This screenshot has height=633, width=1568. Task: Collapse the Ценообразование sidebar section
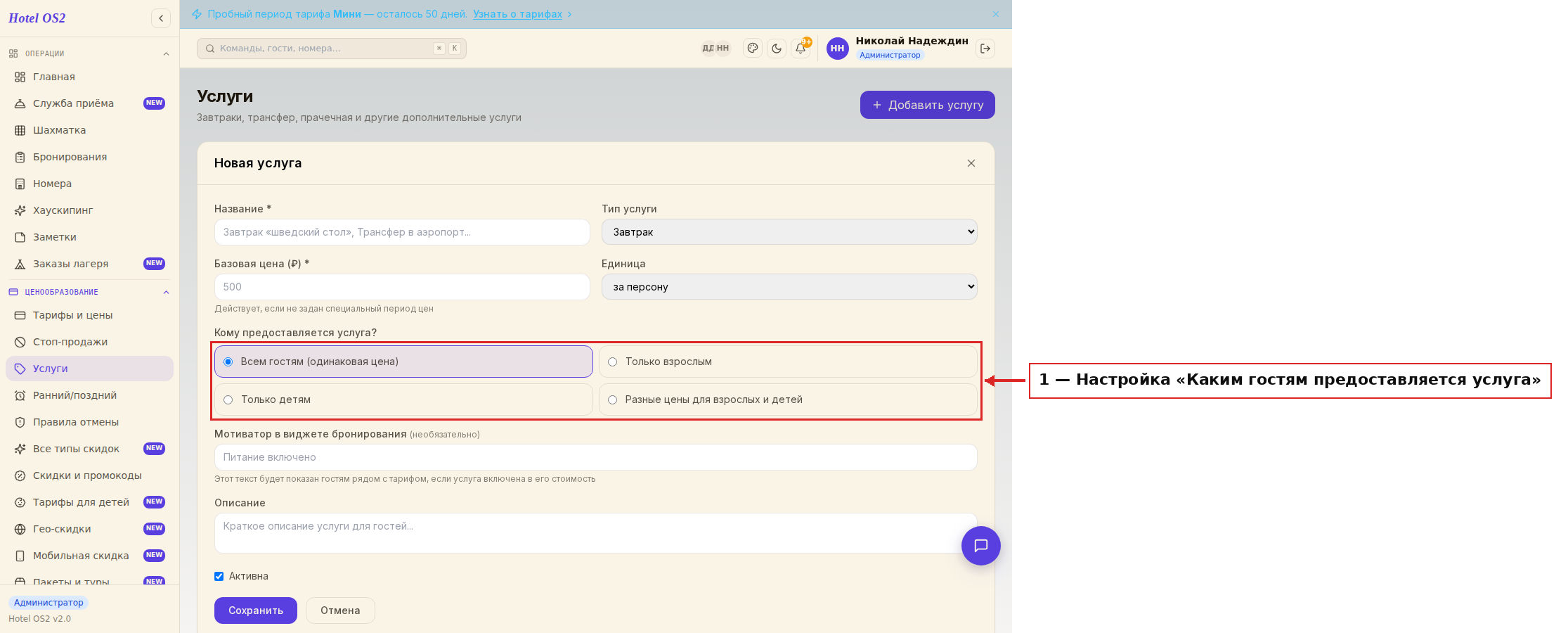(166, 293)
